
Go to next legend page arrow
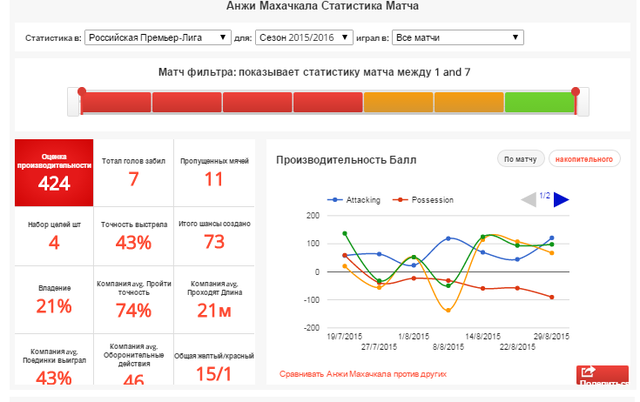click(x=561, y=200)
